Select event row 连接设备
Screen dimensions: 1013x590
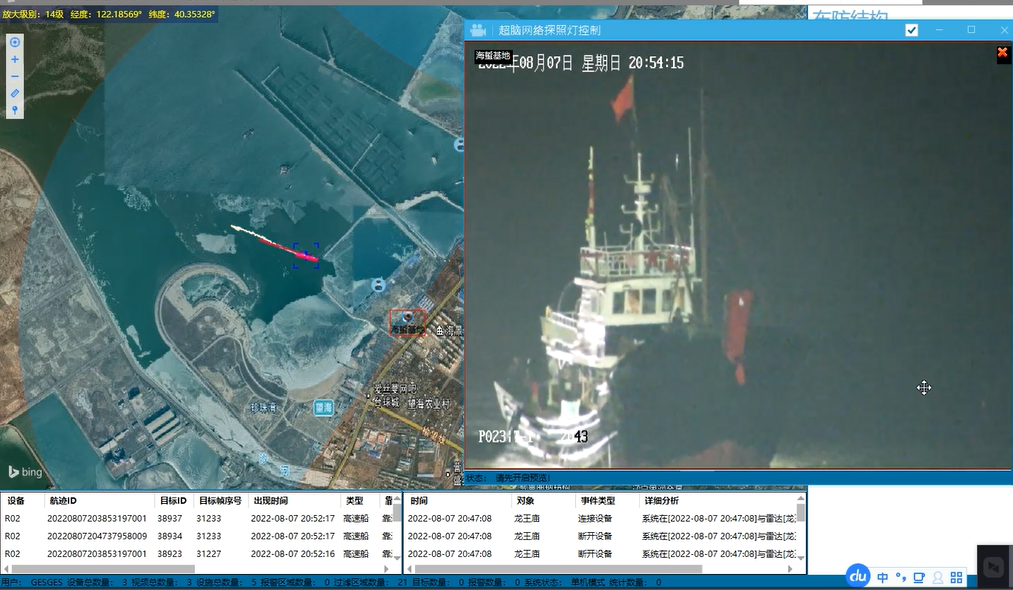click(595, 518)
